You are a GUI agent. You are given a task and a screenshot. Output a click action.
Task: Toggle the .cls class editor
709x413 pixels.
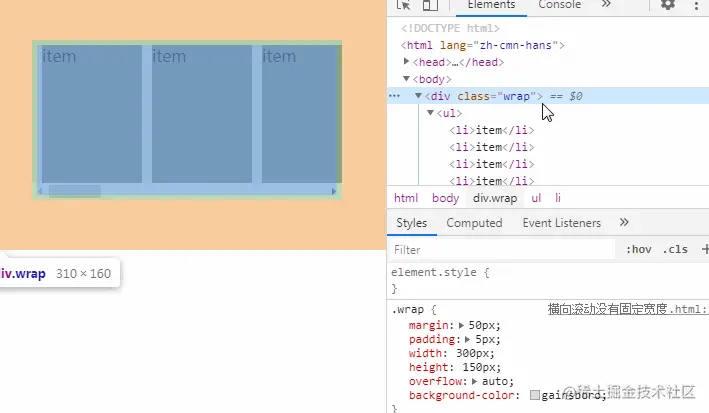click(675, 249)
